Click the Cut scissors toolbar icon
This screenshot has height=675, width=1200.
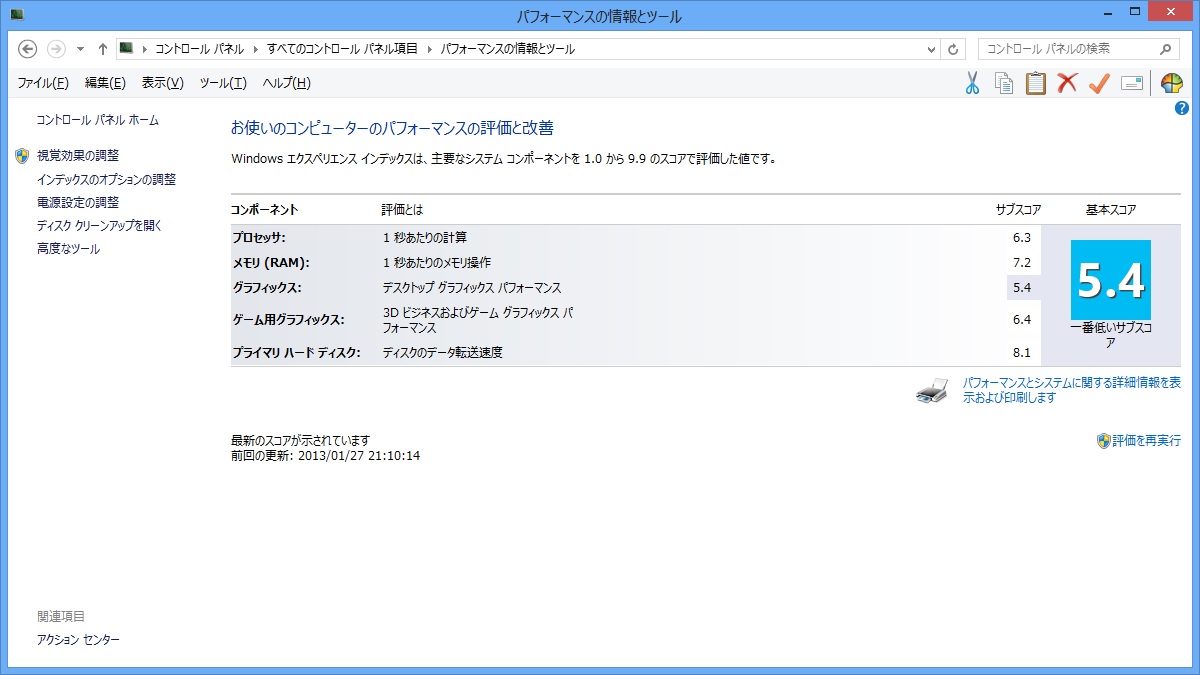pyautogui.click(x=972, y=83)
